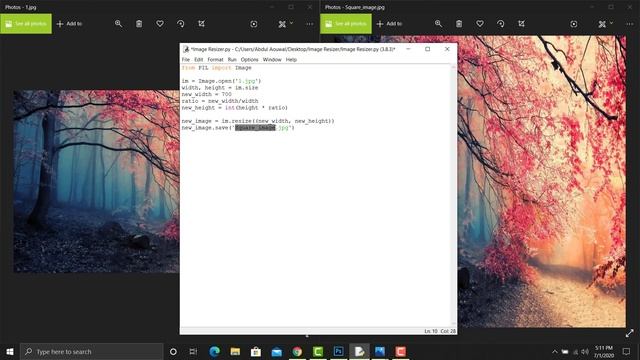Open File menu in IDLE editor
The height and width of the screenshot is (360, 640).
(186, 60)
